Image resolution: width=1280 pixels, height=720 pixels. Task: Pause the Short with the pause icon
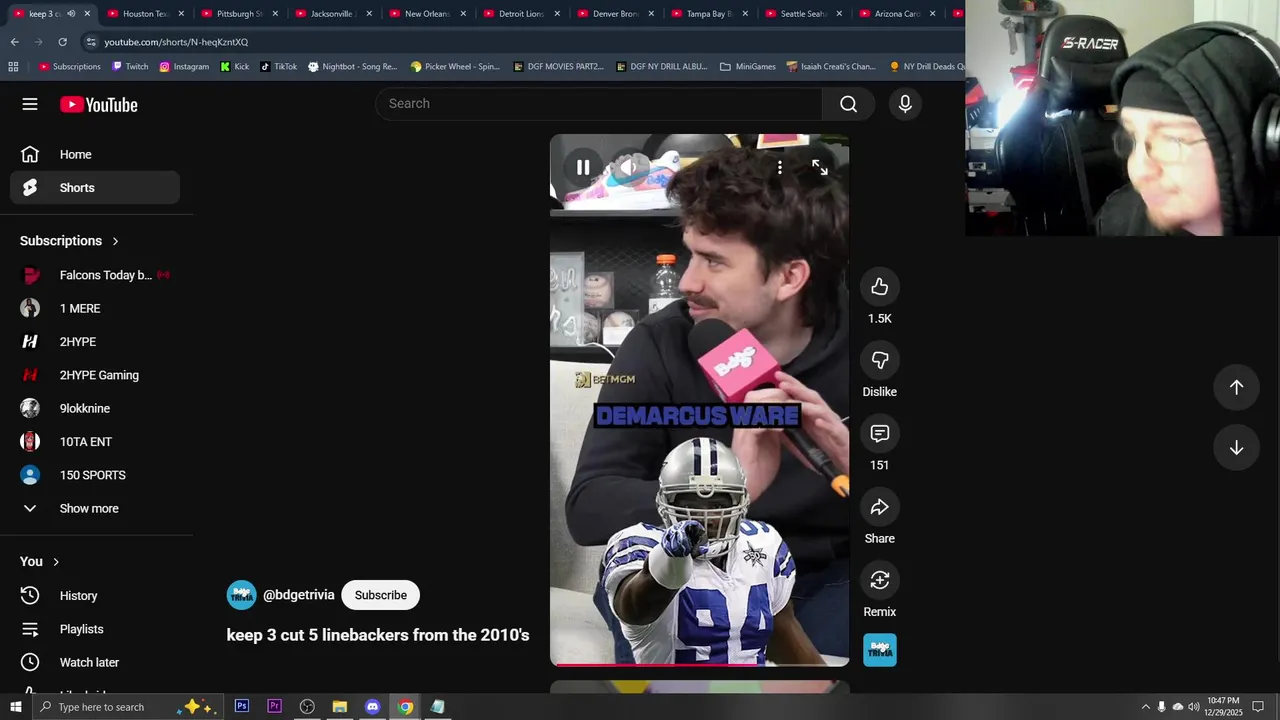[583, 167]
